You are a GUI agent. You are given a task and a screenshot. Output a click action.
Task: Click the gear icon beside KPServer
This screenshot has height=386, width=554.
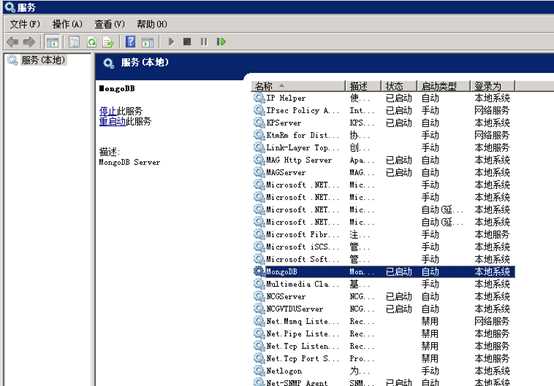coord(259,123)
